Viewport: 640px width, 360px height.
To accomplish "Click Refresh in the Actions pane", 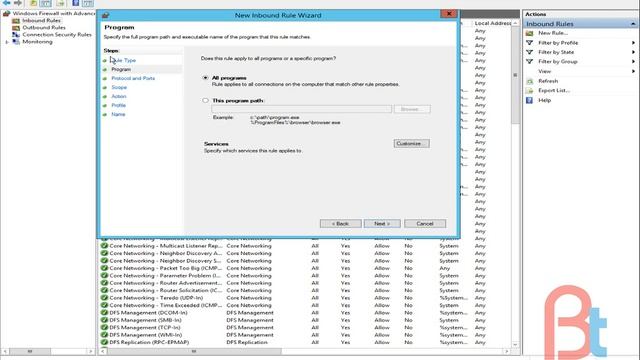I will pyautogui.click(x=548, y=81).
